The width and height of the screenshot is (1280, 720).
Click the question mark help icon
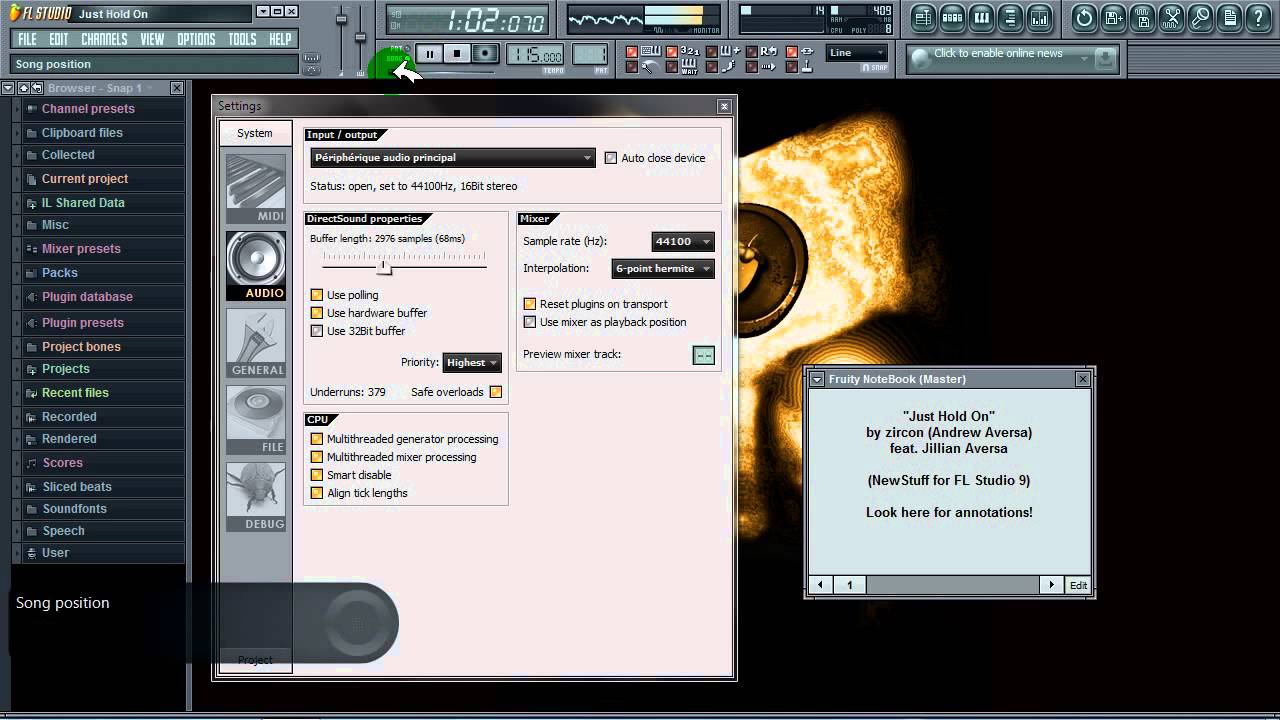point(1258,18)
